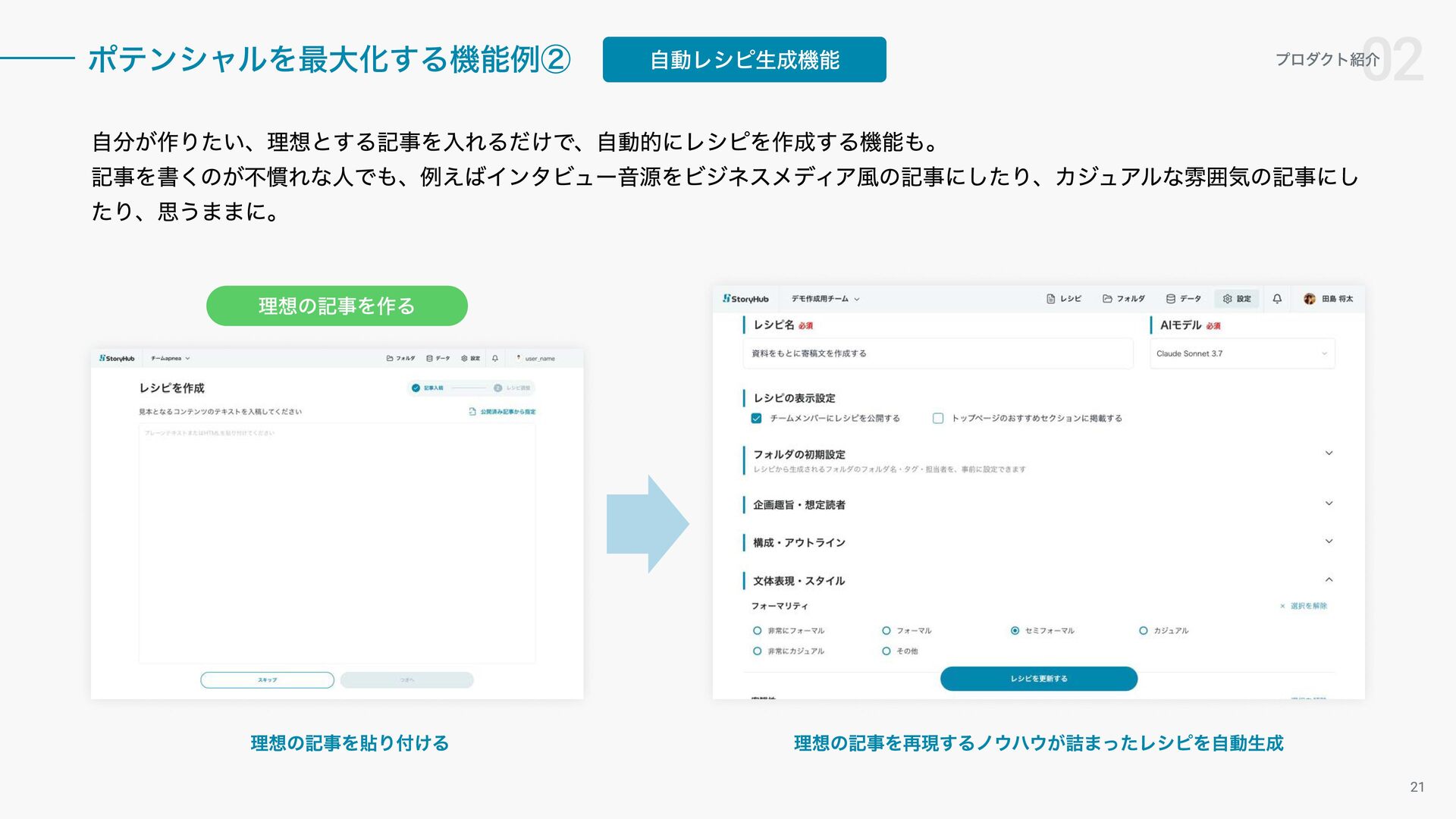Select the カジュアル formality radio button
The height and width of the screenshot is (819, 1456).
[1143, 630]
